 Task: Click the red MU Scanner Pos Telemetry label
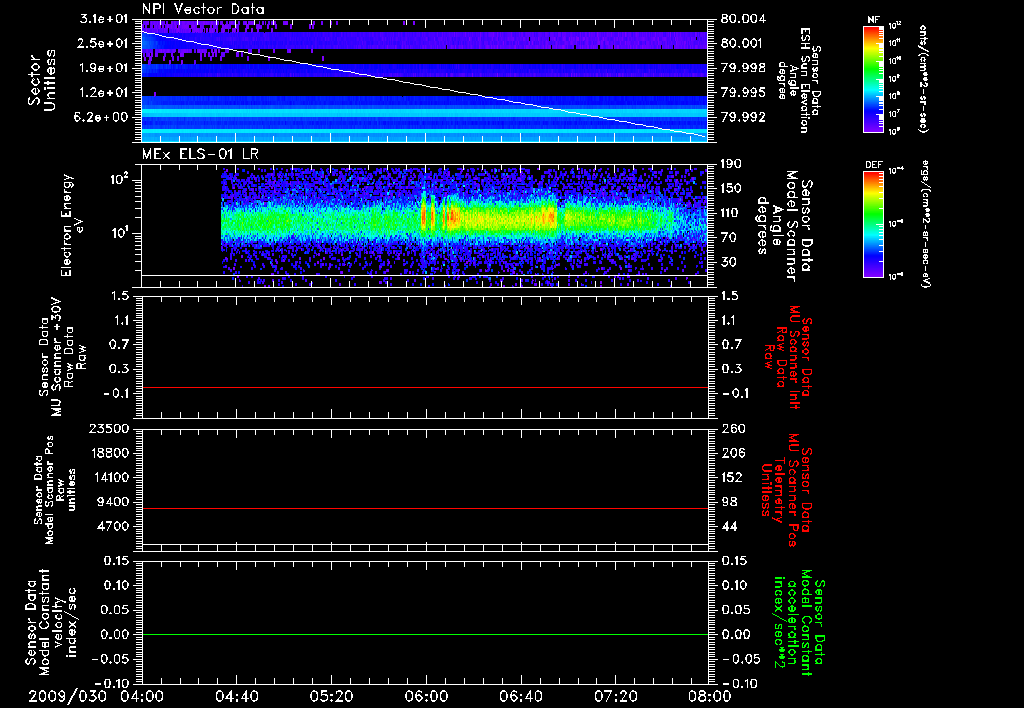(786, 490)
